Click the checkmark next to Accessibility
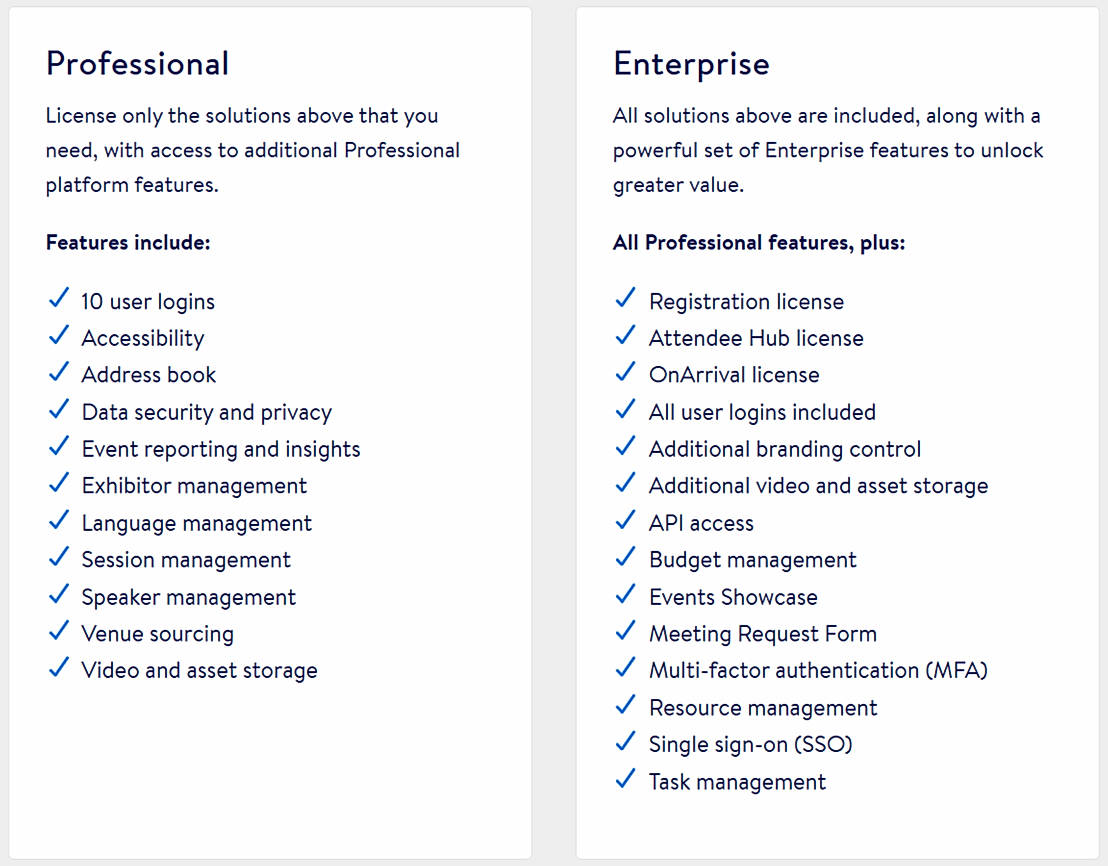The image size is (1108, 866). (x=58, y=335)
